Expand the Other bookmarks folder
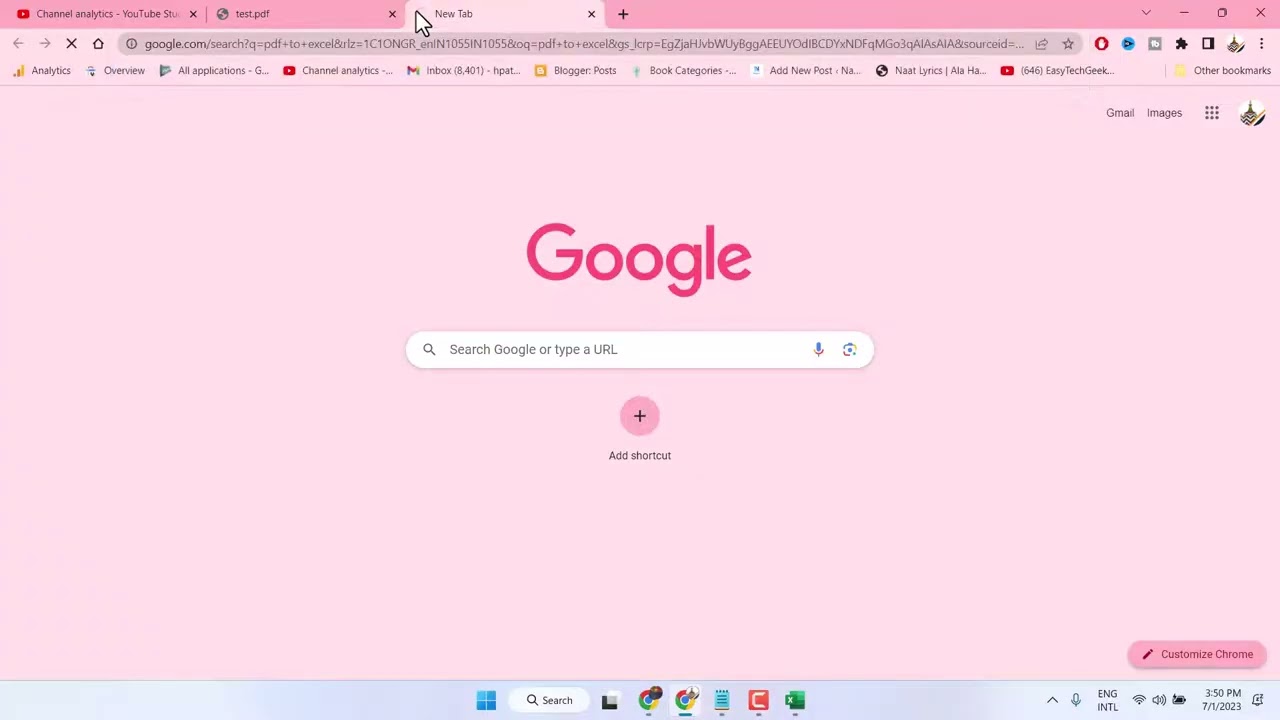 click(x=1222, y=71)
